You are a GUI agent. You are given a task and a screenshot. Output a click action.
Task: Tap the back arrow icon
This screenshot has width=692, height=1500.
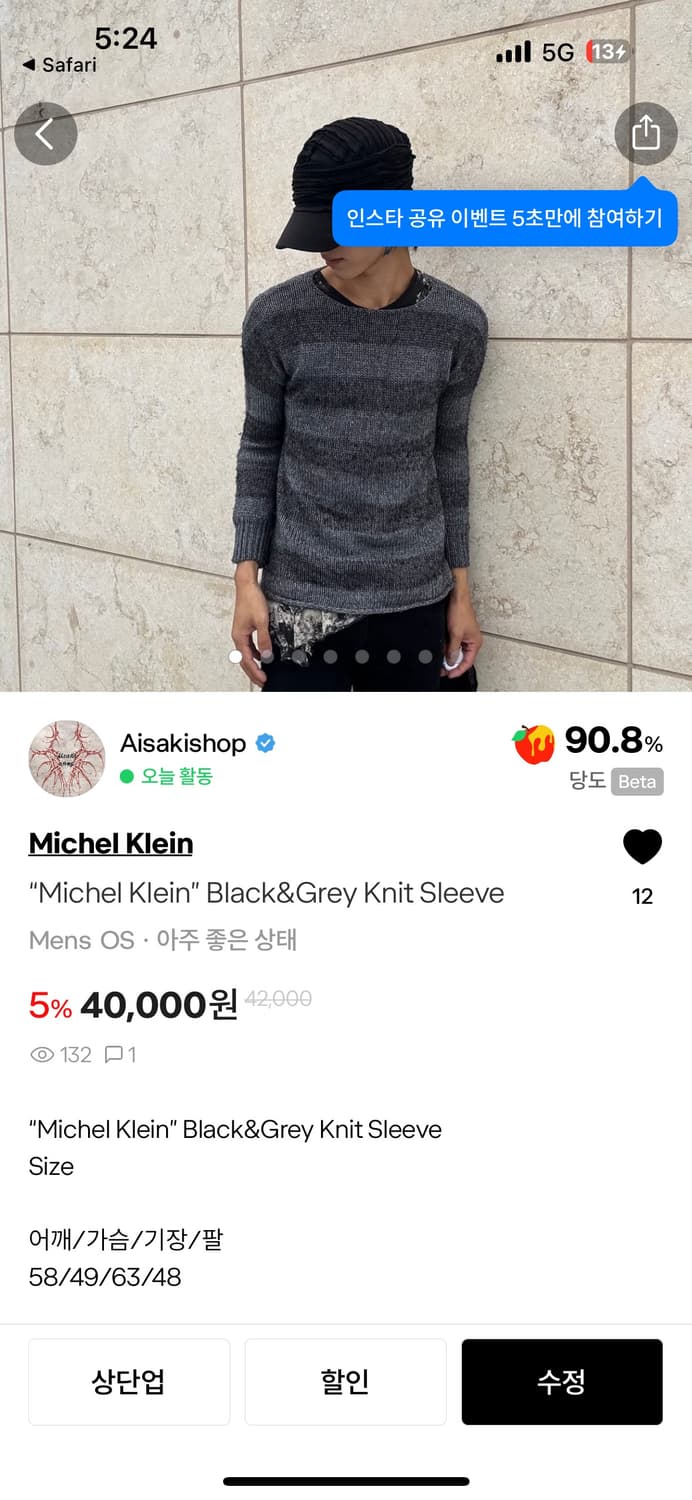[x=45, y=134]
